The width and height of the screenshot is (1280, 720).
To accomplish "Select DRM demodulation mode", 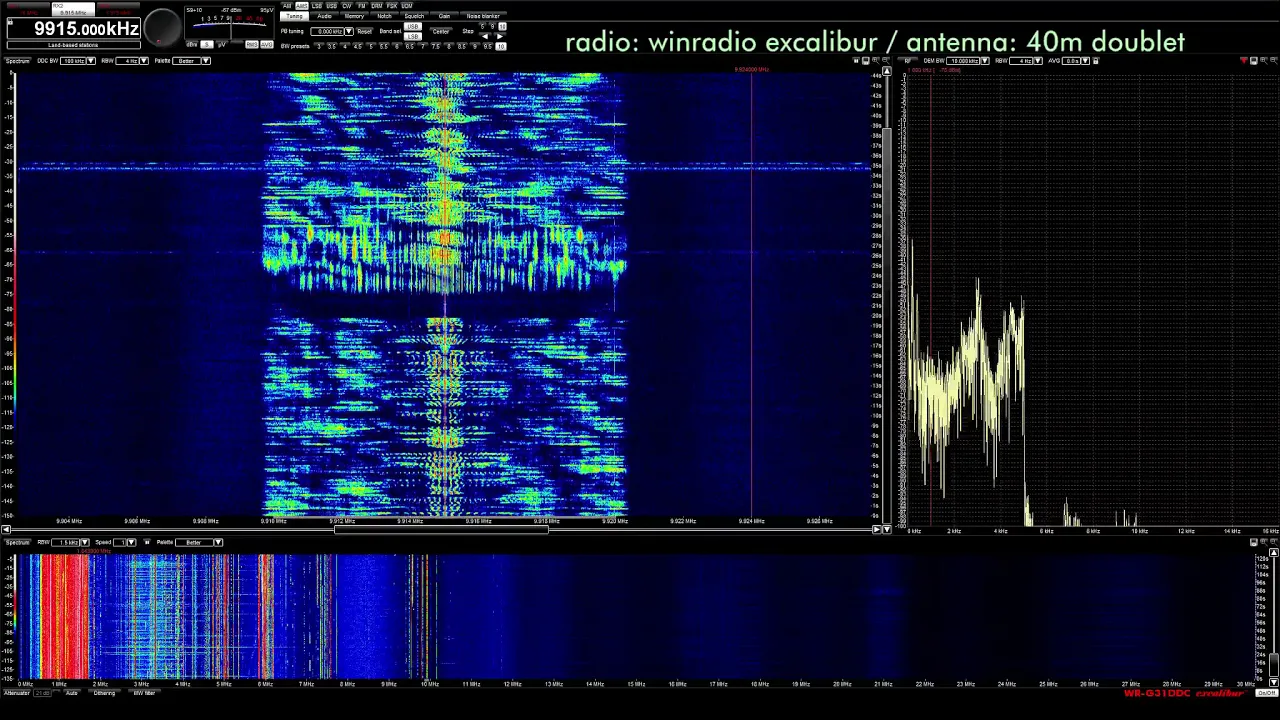I will pyautogui.click(x=377, y=5).
